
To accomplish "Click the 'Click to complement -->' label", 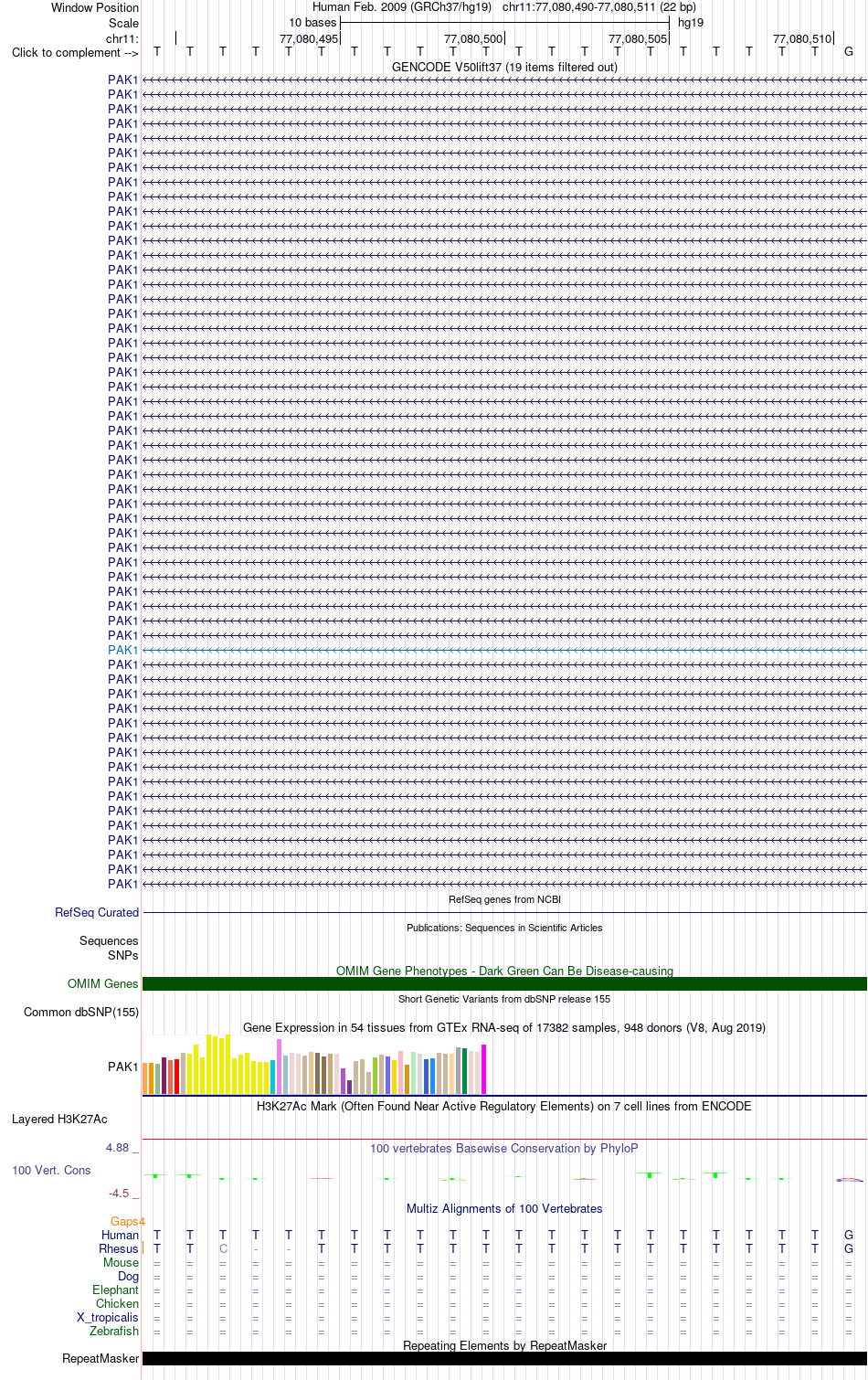I will pyautogui.click(x=75, y=52).
